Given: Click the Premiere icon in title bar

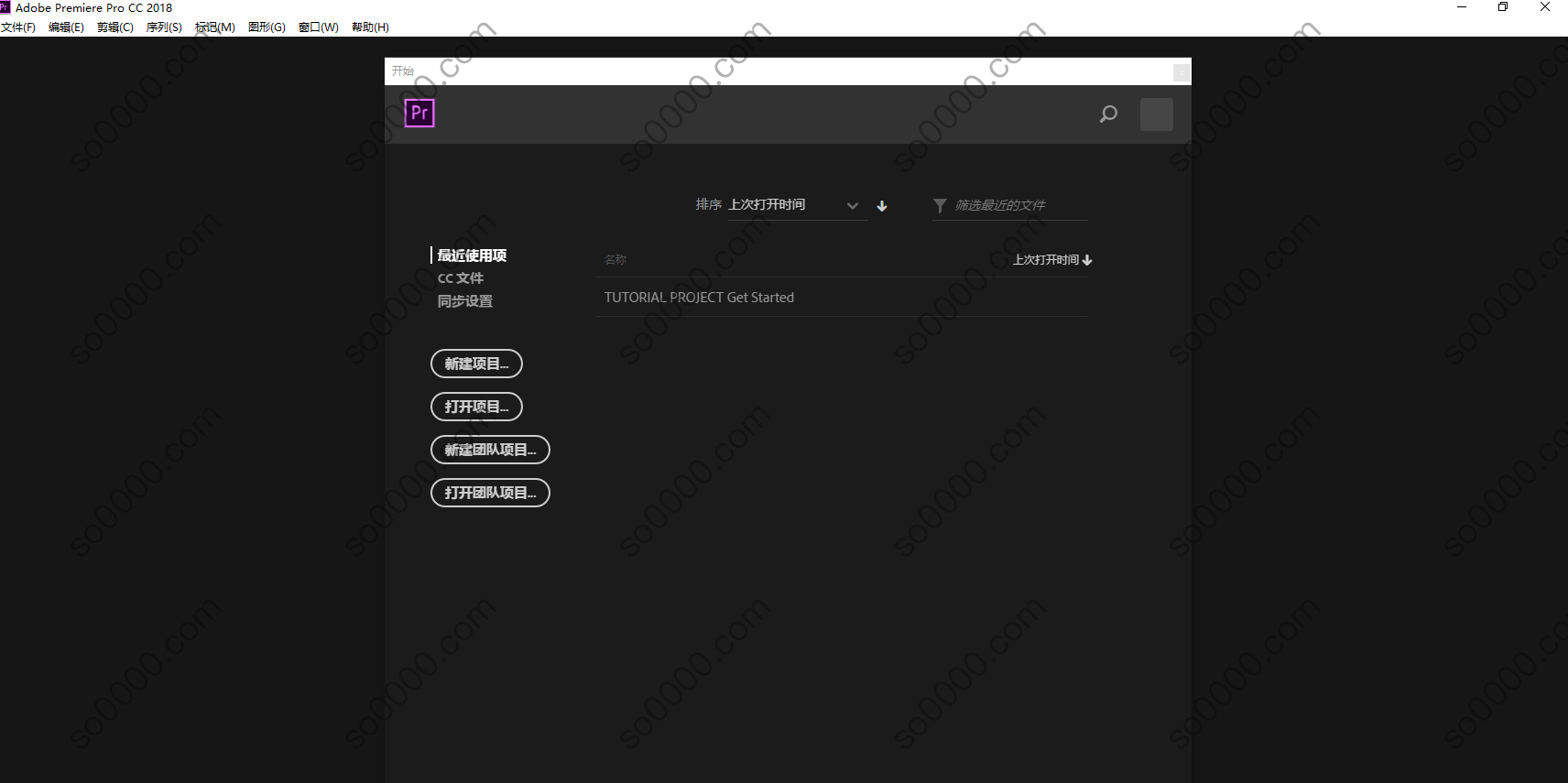Looking at the screenshot, I should [5, 7].
